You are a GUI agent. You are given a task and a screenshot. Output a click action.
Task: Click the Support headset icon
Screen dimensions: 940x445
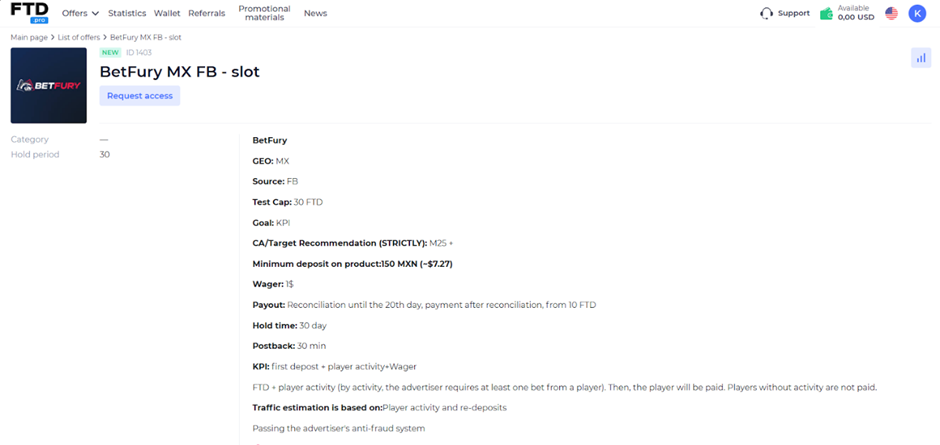[766, 13]
